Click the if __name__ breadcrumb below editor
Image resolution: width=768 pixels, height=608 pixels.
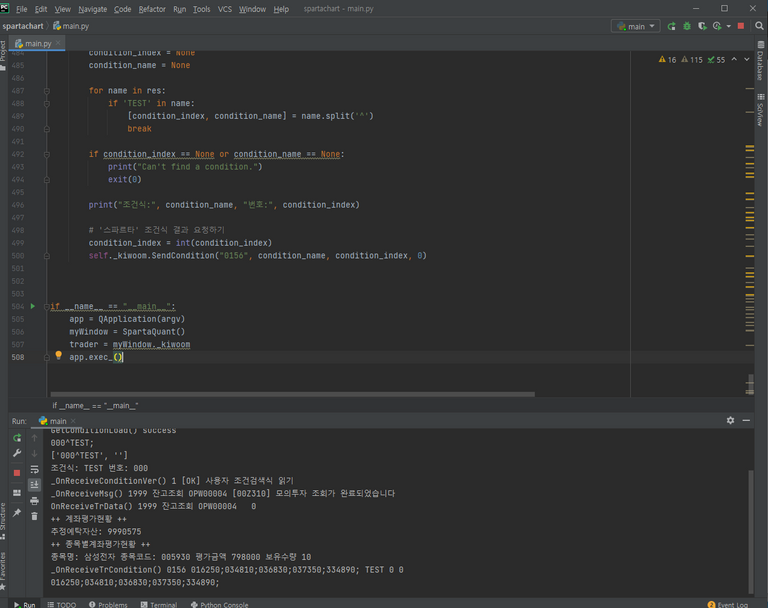point(96,406)
